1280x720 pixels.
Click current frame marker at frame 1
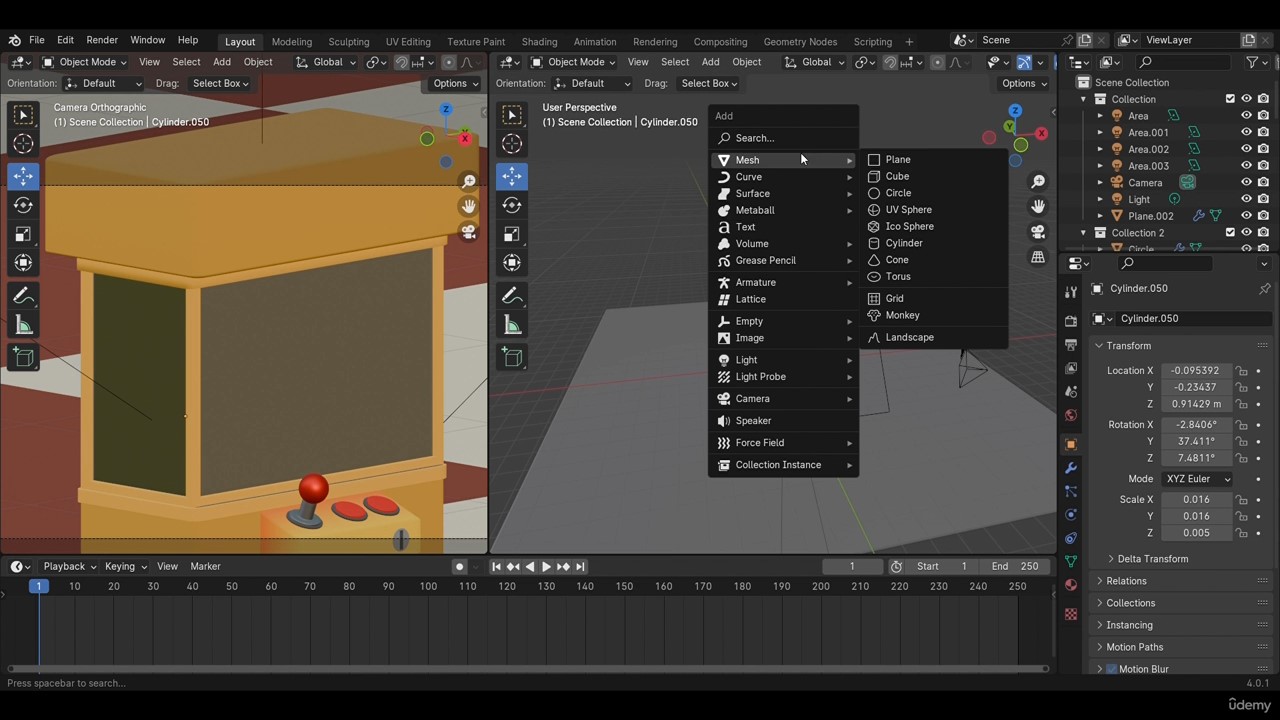click(x=38, y=586)
